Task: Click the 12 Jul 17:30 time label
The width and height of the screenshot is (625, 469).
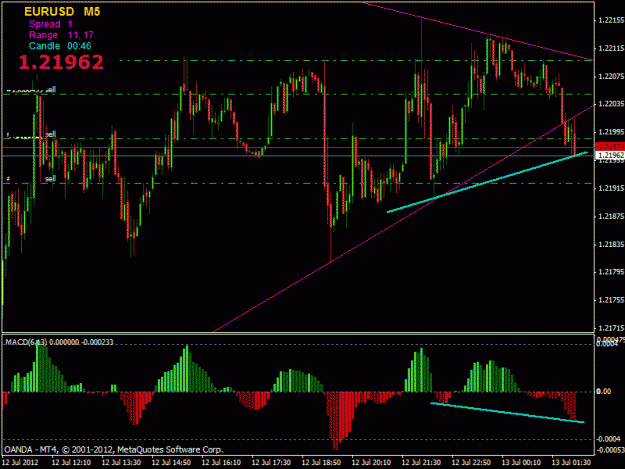Action: click(x=271, y=462)
